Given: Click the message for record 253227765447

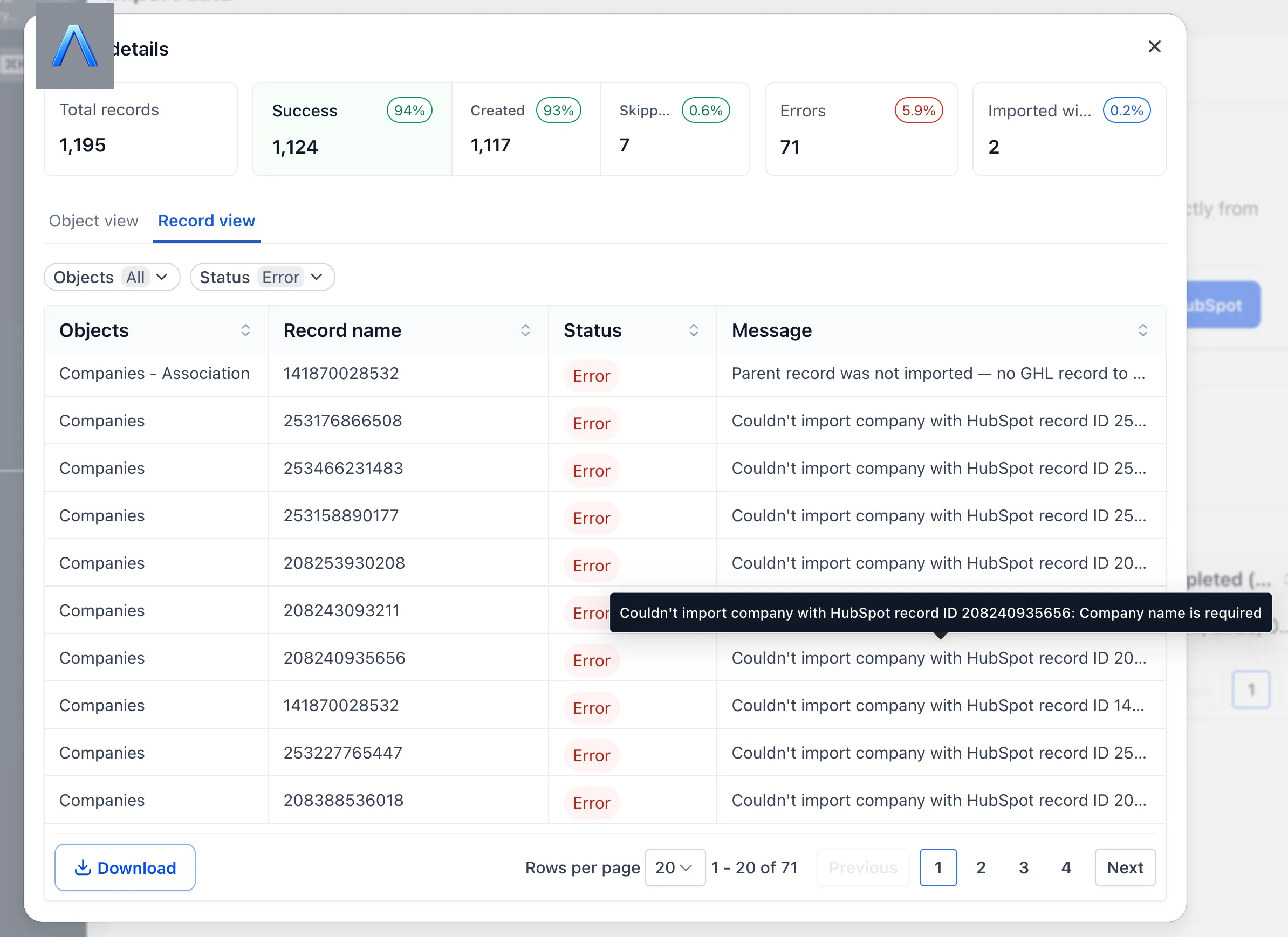Looking at the screenshot, I should pos(938,753).
